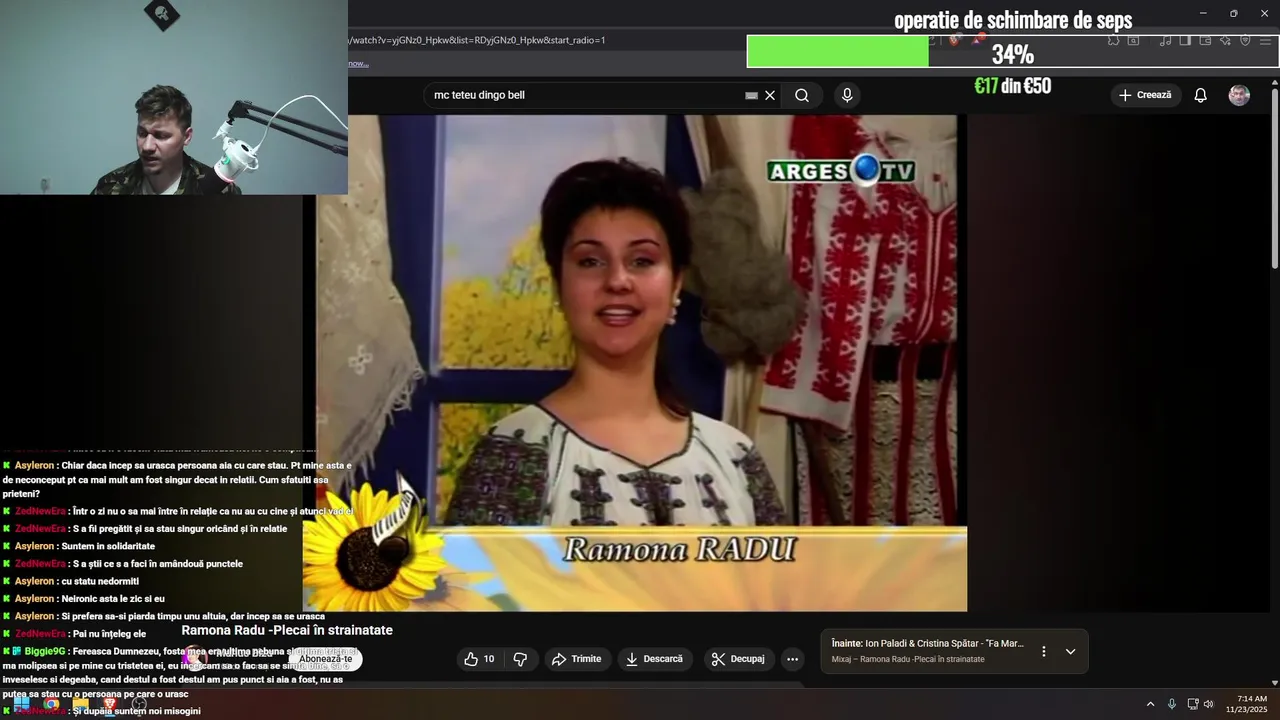Click Înainte: Ion Paladi & Cristina Spătar next-up text
The width and height of the screenshot is (1280, 720).
click(x=927, y=643)
